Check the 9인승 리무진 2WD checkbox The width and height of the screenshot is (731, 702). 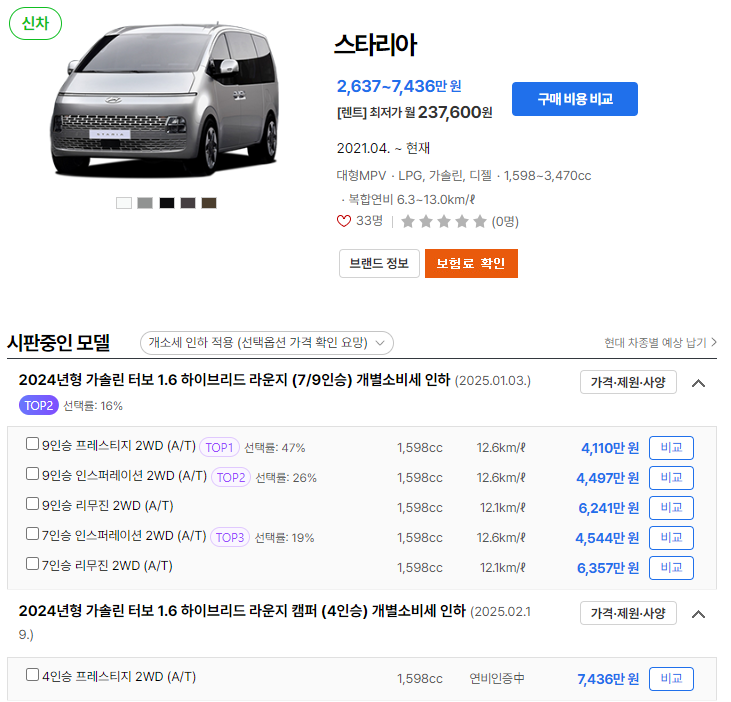pyautogui.click(x=32, y=503)
